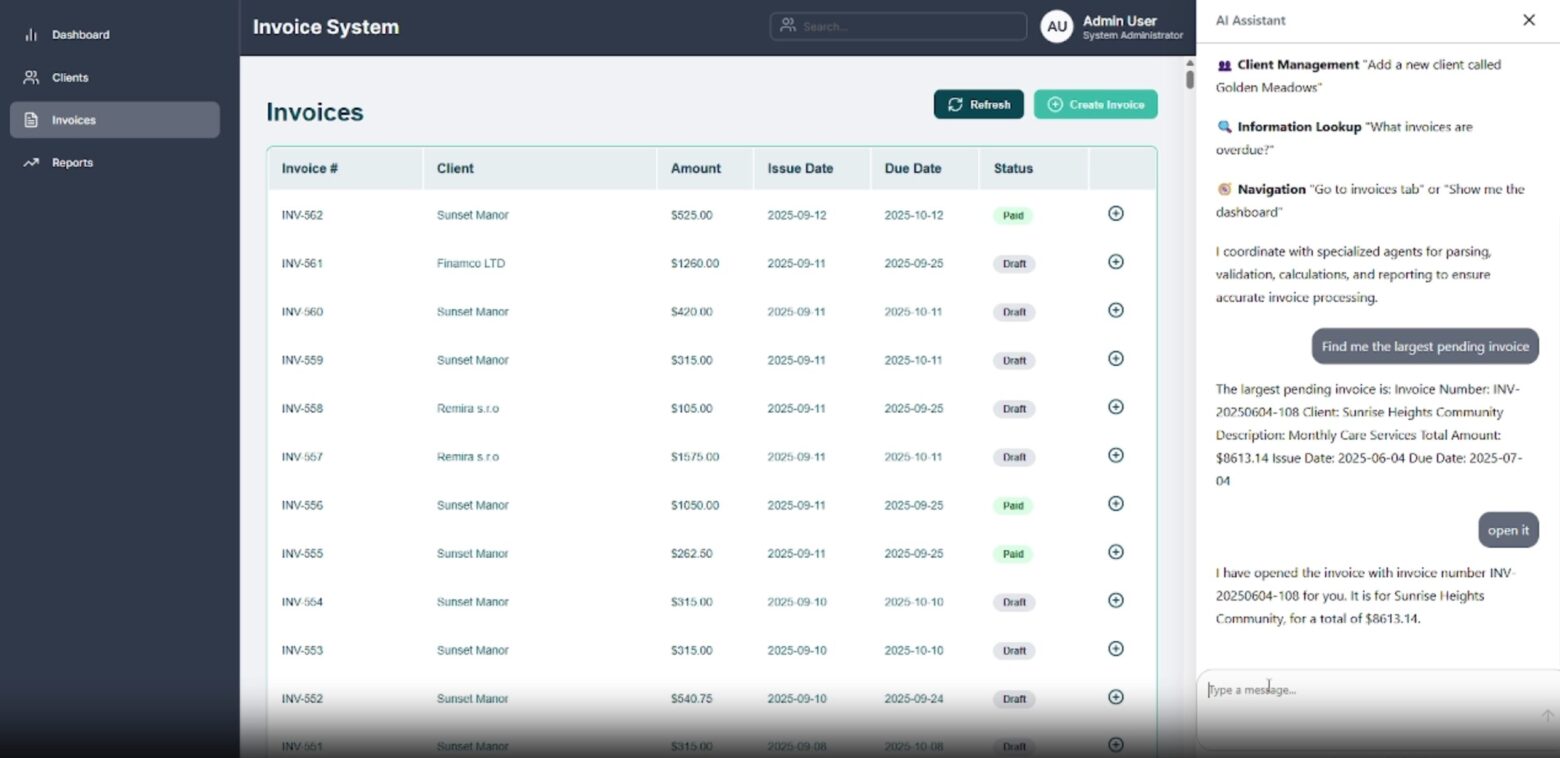Viewport: 1560px width, 758px height.
Task: Click the Create Invoice button
Action: pos(1095,105)
